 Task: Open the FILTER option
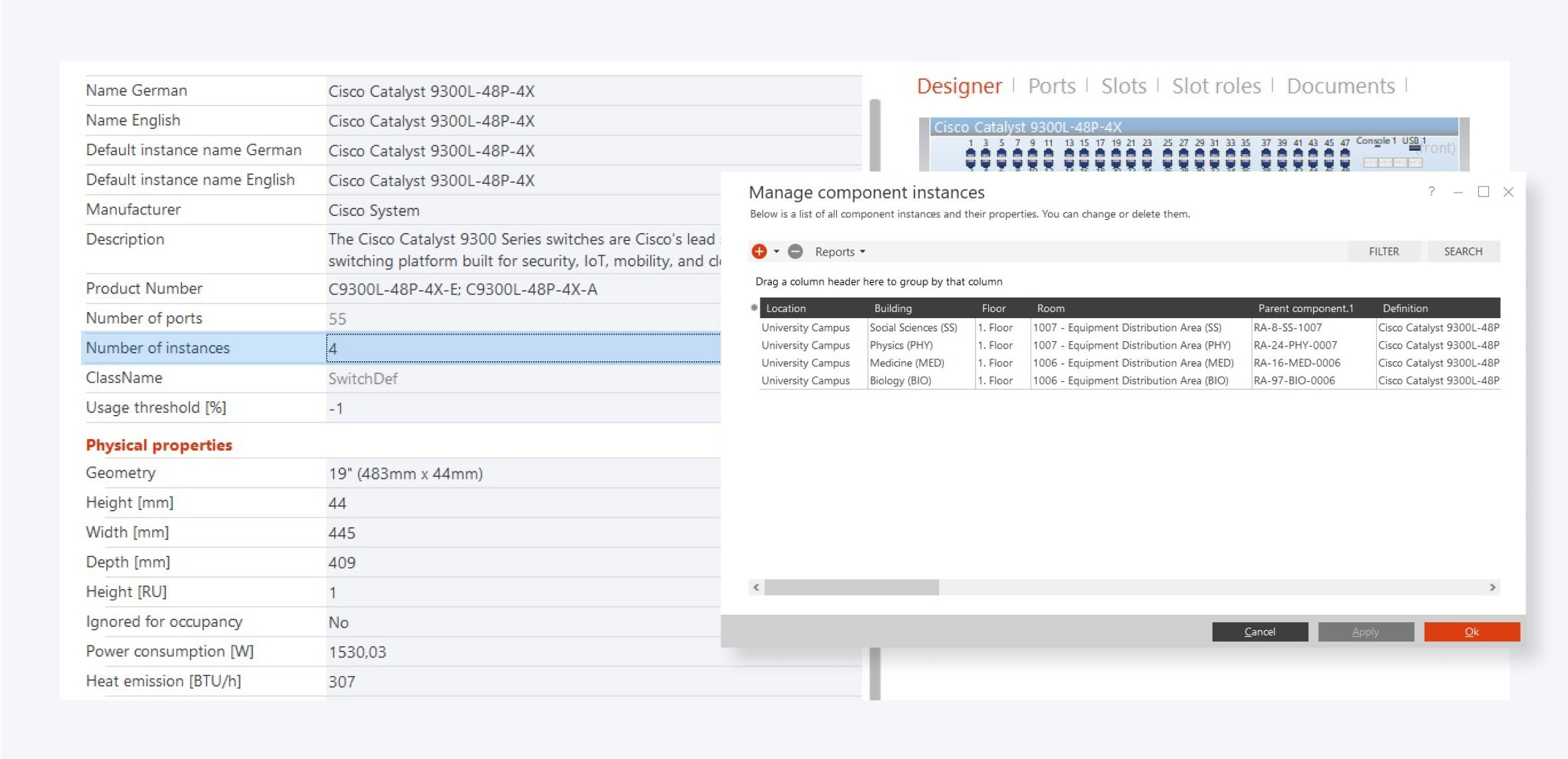(x=1383, y=252)
